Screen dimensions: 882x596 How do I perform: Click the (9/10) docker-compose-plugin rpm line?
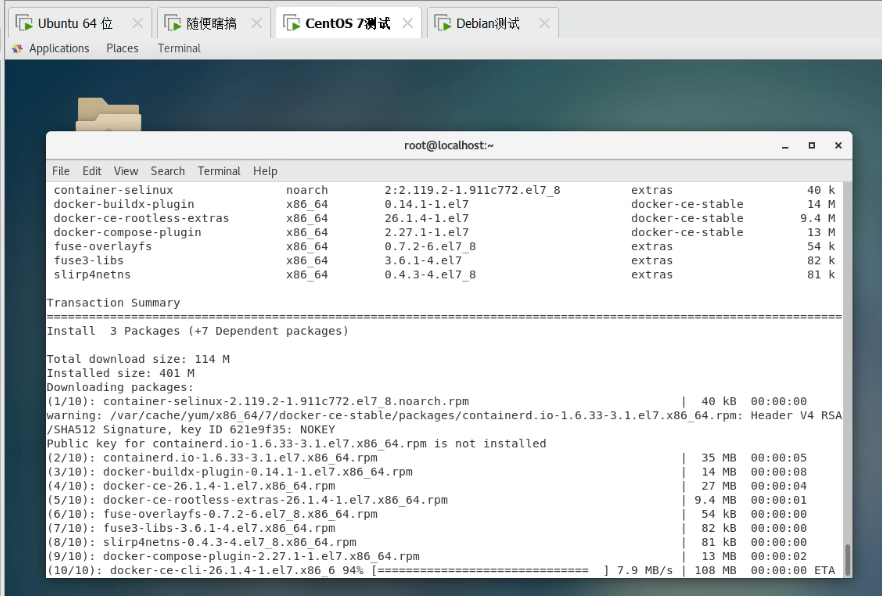427,556
